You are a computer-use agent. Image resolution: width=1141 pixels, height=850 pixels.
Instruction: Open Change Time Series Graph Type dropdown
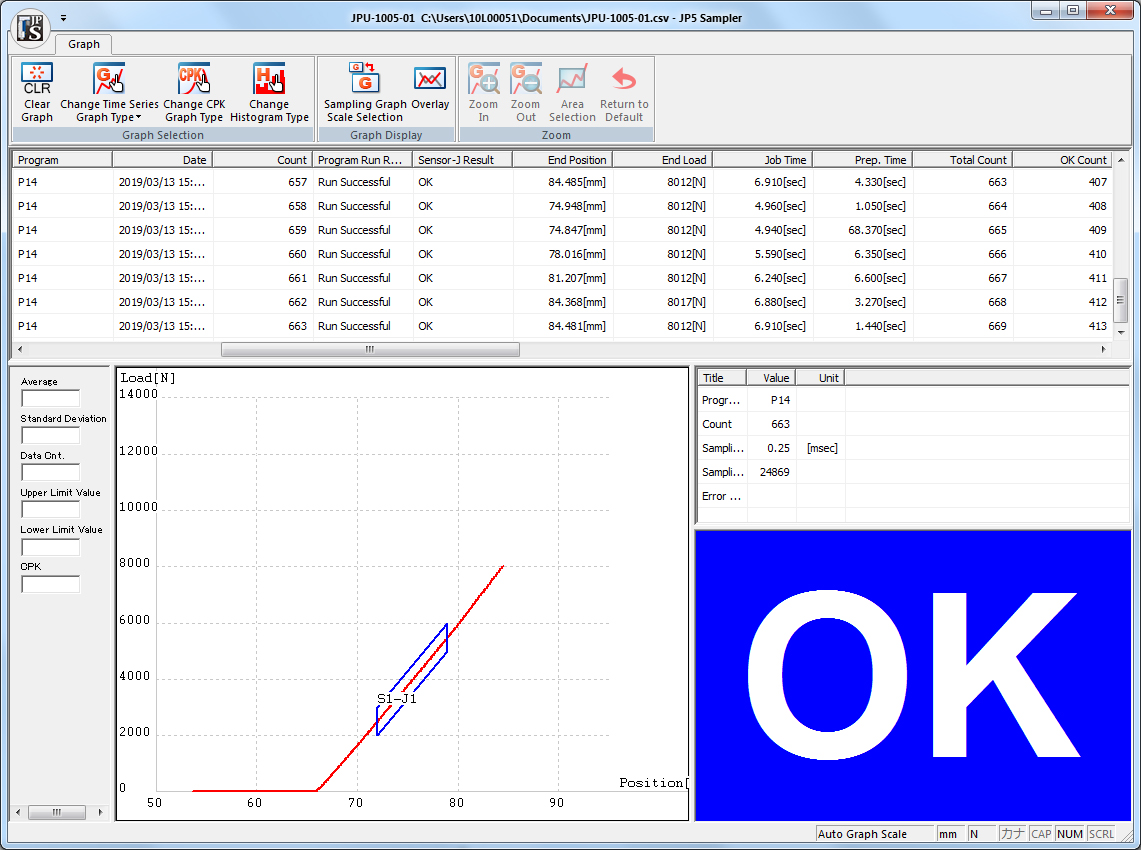pos(109,92)
